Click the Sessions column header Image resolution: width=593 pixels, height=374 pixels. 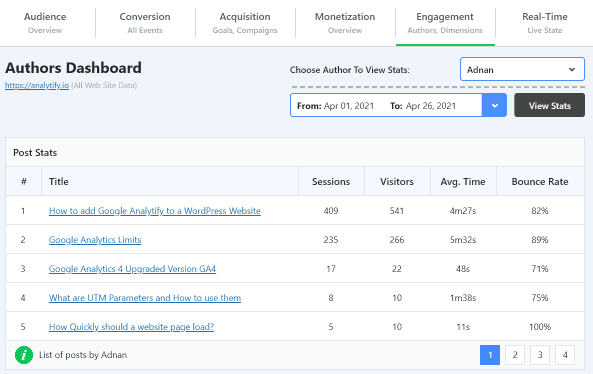331,182
